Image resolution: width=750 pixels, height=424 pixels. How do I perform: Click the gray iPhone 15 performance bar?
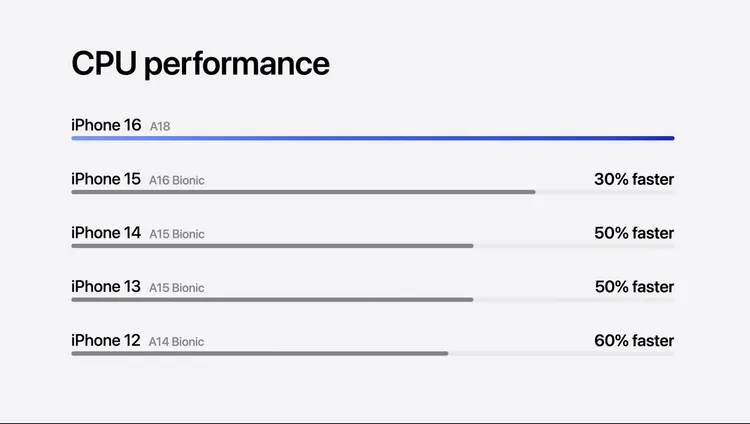coord(303,192)
